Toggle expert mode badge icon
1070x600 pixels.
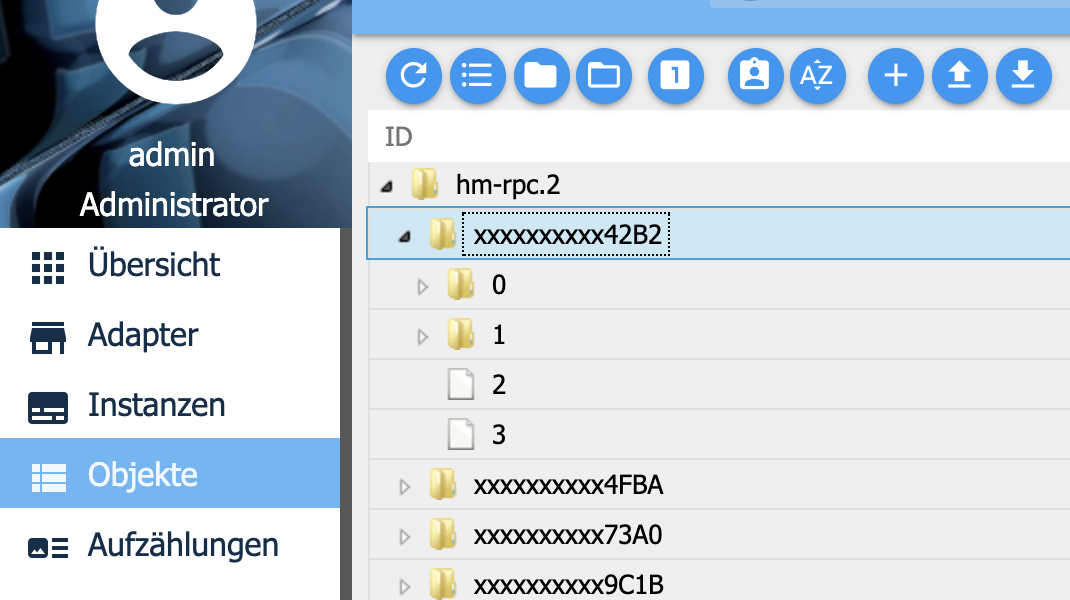click(755, 75)
